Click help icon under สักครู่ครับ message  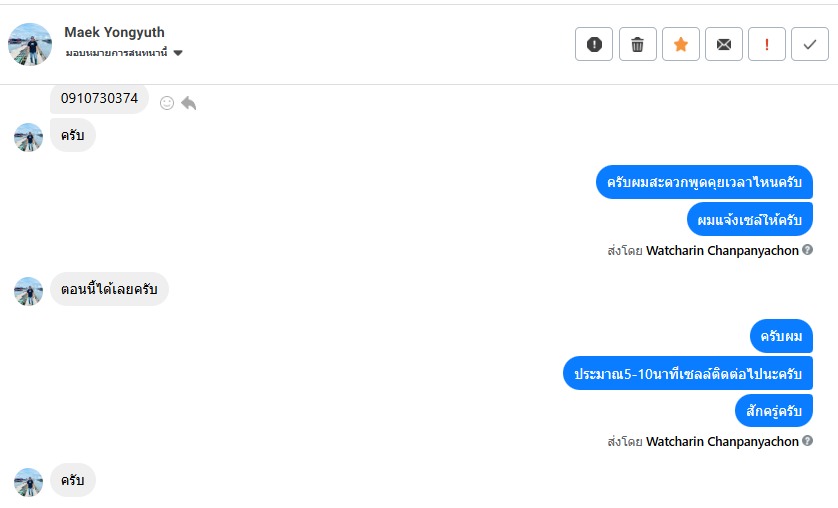tap(807, 441)
